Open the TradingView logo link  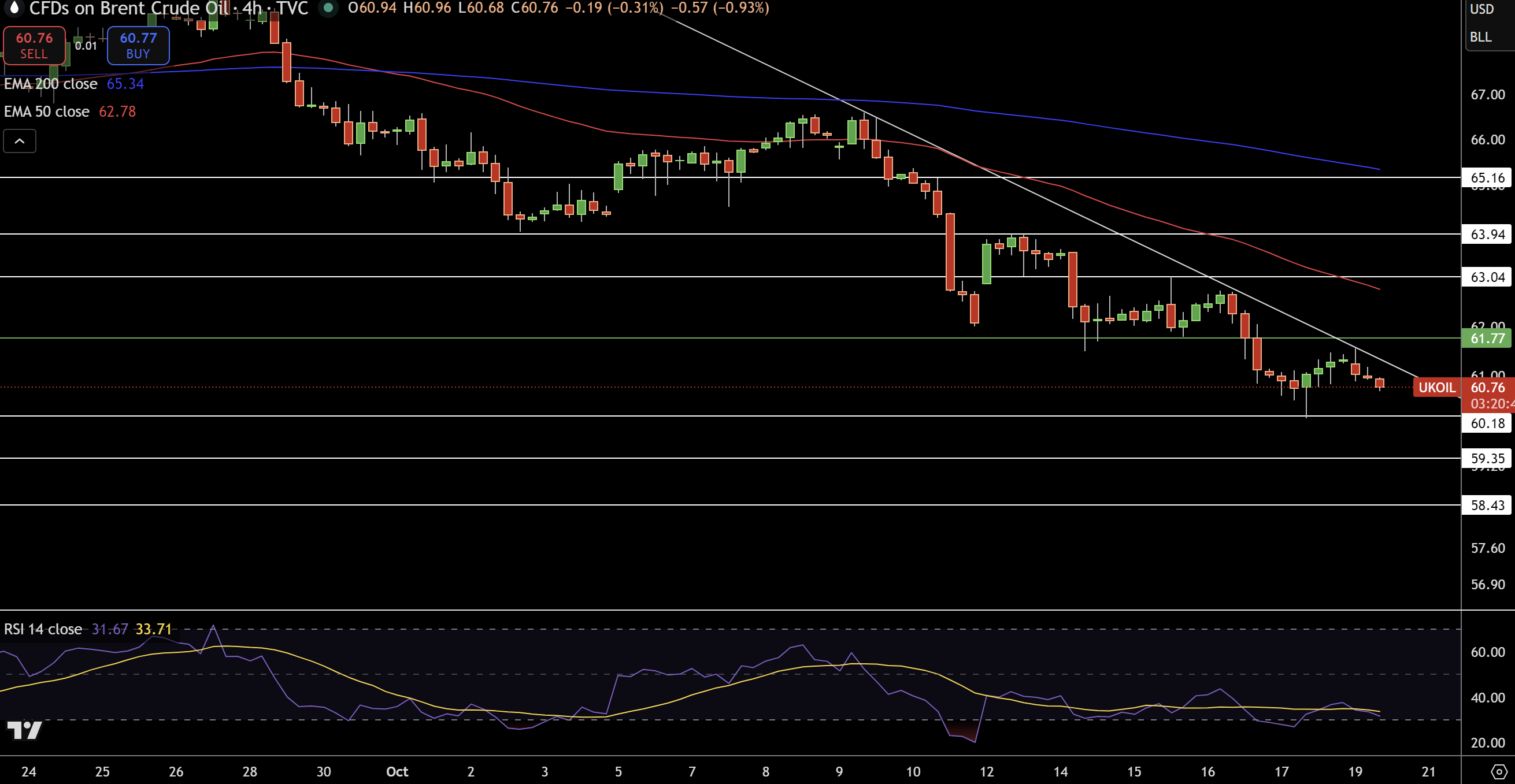tap(24, 730)
